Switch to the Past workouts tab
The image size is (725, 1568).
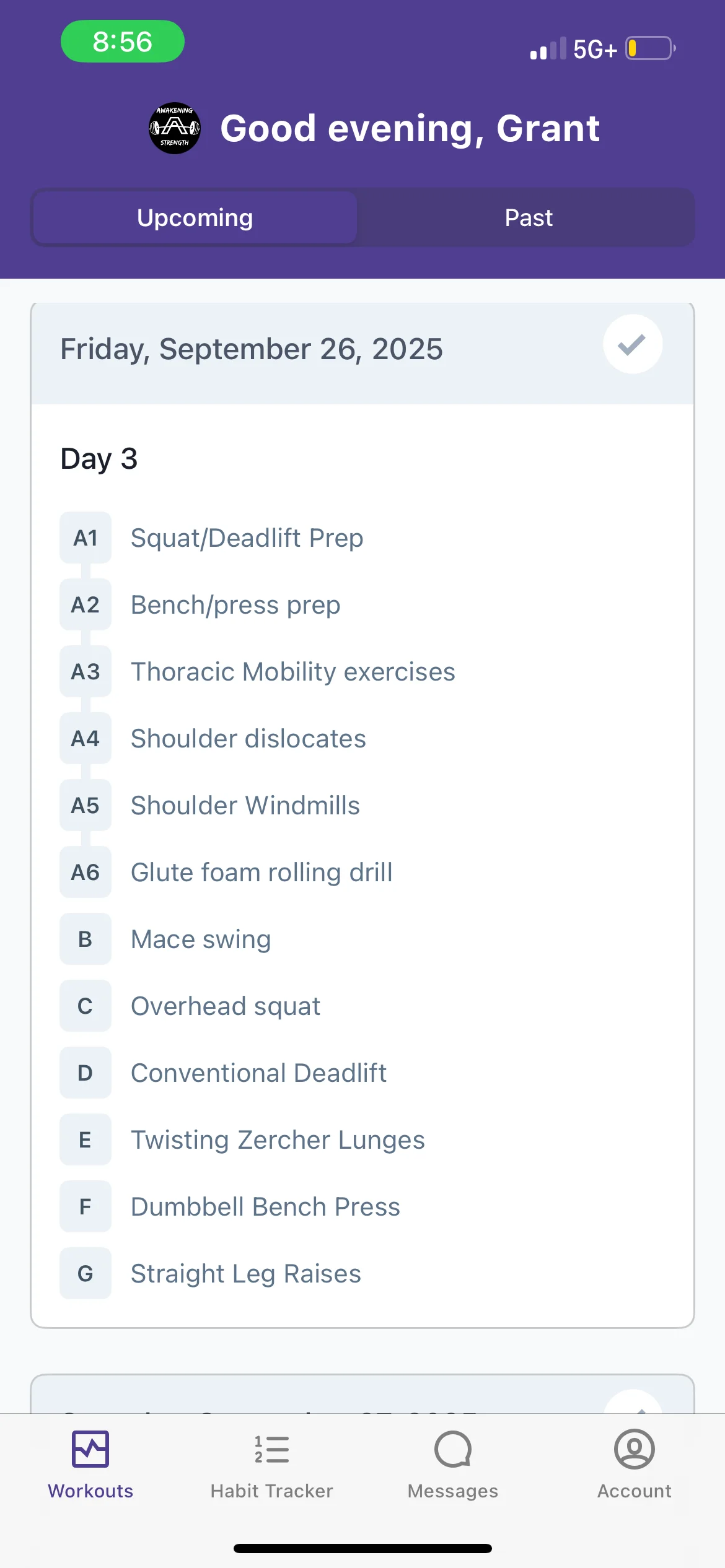528,218
